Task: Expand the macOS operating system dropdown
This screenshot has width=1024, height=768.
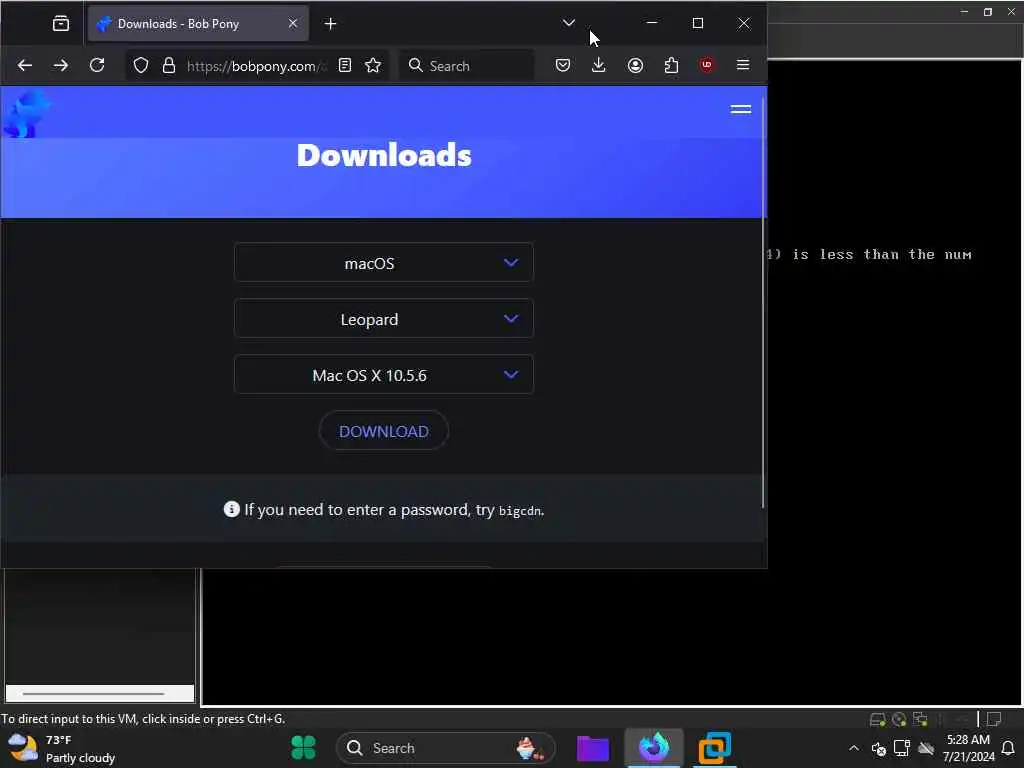Action: tap(383, 263)
